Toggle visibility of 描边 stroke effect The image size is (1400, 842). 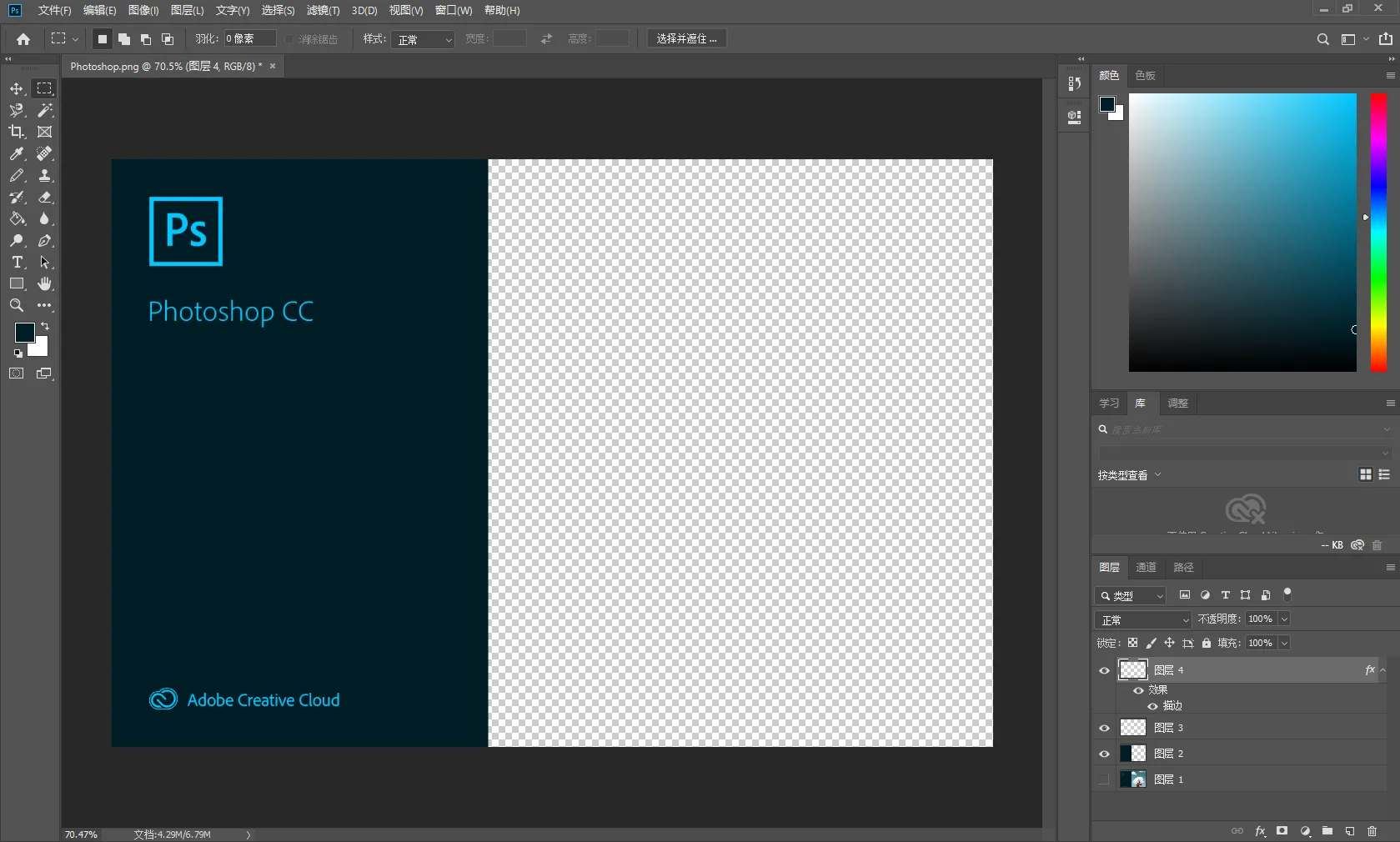(x=1153, y=706)
